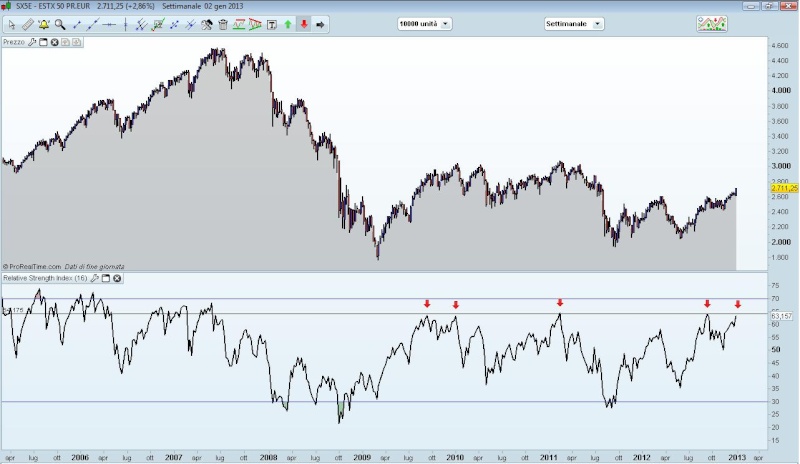This screenshot has width=800, height=464.
Task: Click the 2008 label on time axis
Action: pos(268,457)
